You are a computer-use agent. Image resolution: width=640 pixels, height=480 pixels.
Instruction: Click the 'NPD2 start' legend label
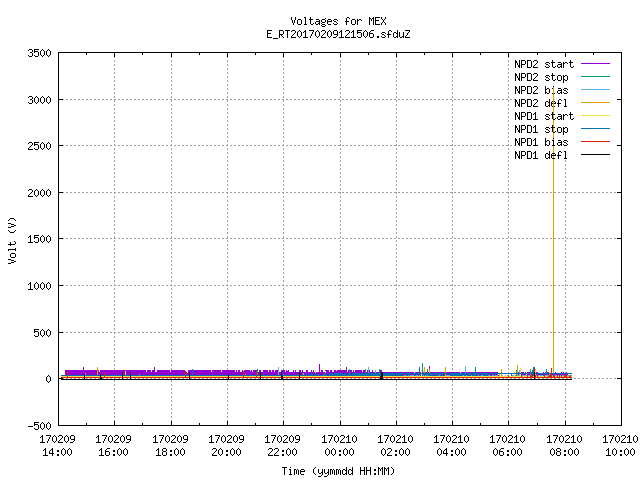544,64
